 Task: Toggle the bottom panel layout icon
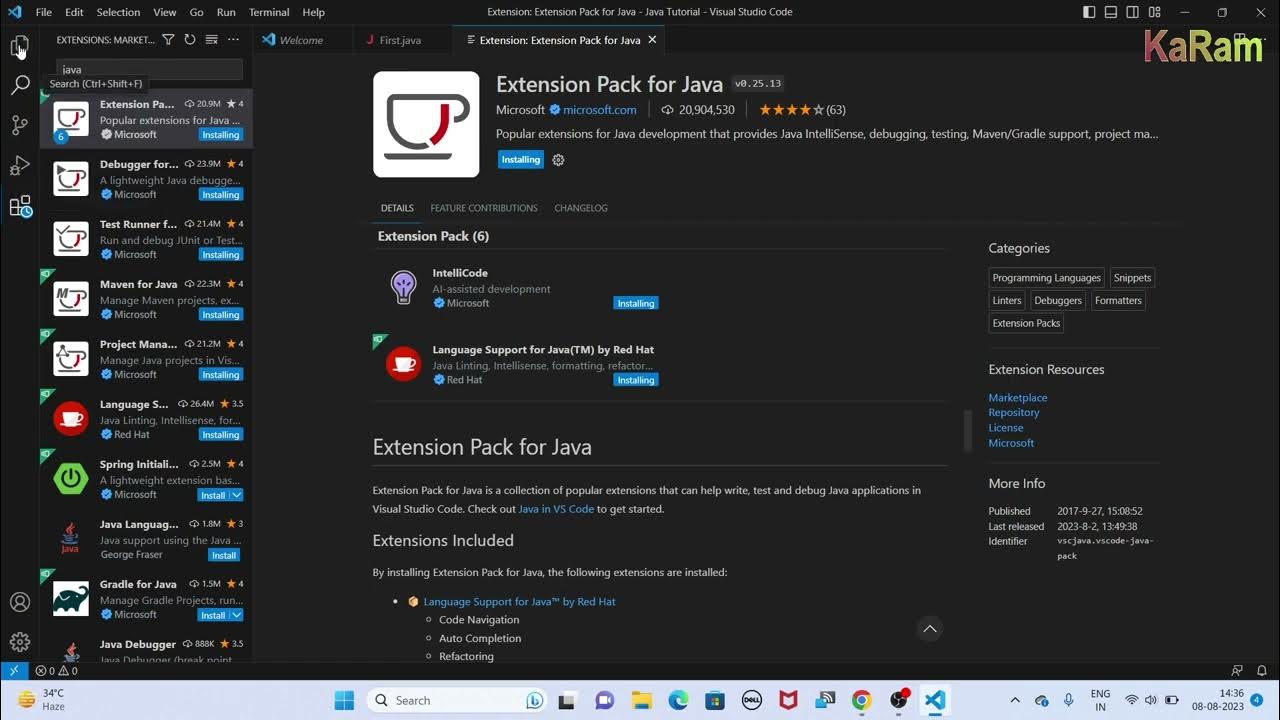tap(1111, 12)
